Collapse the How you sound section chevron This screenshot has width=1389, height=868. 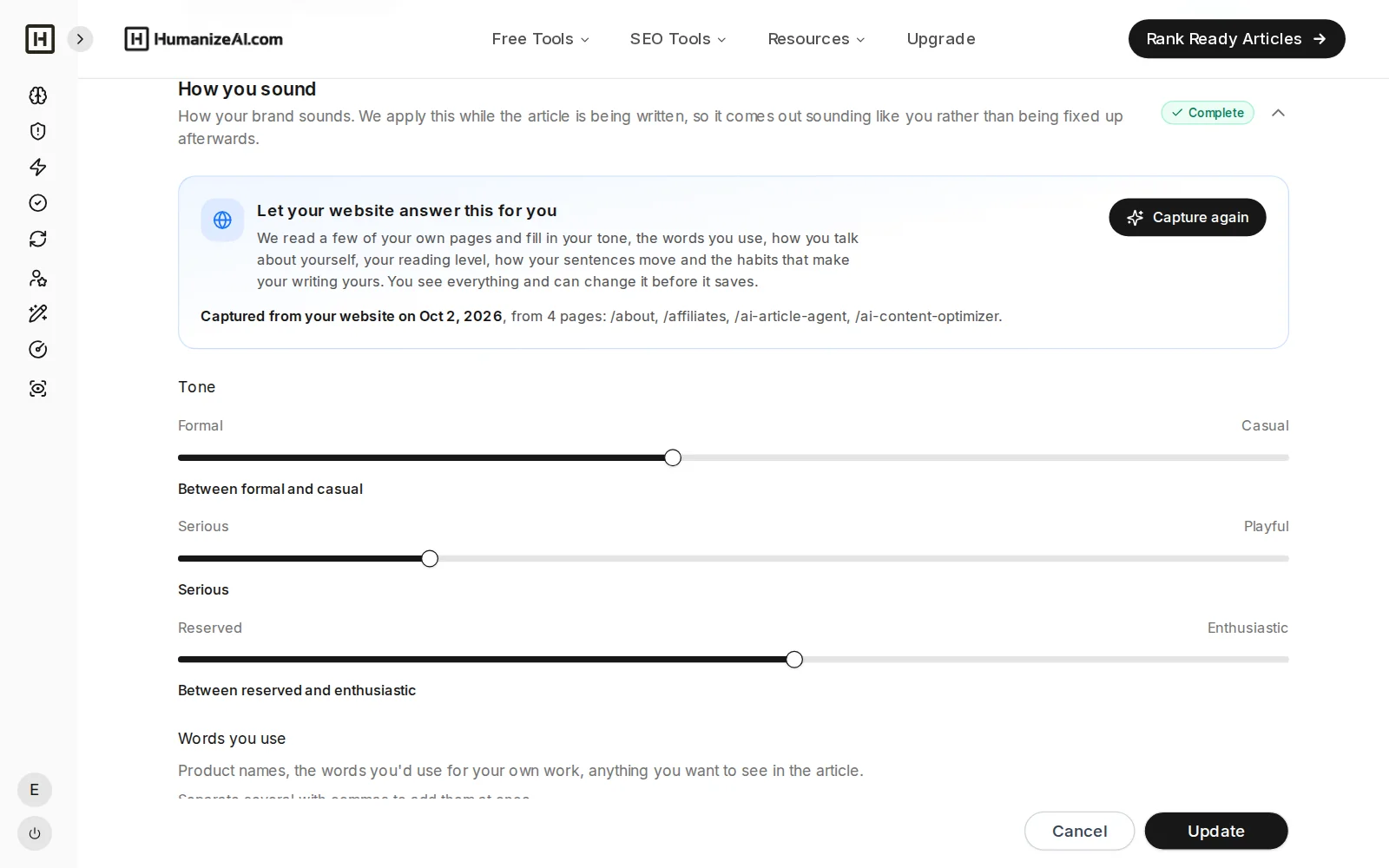tap(1278, 113)
